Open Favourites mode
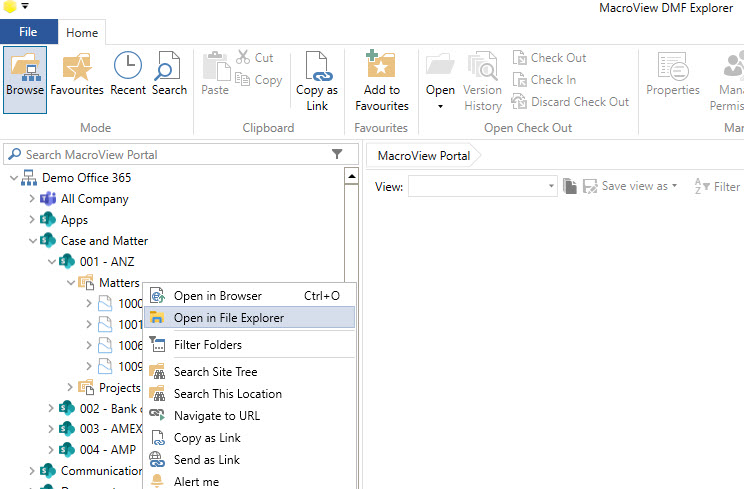 pyautogui.click(x=77, y=74)
